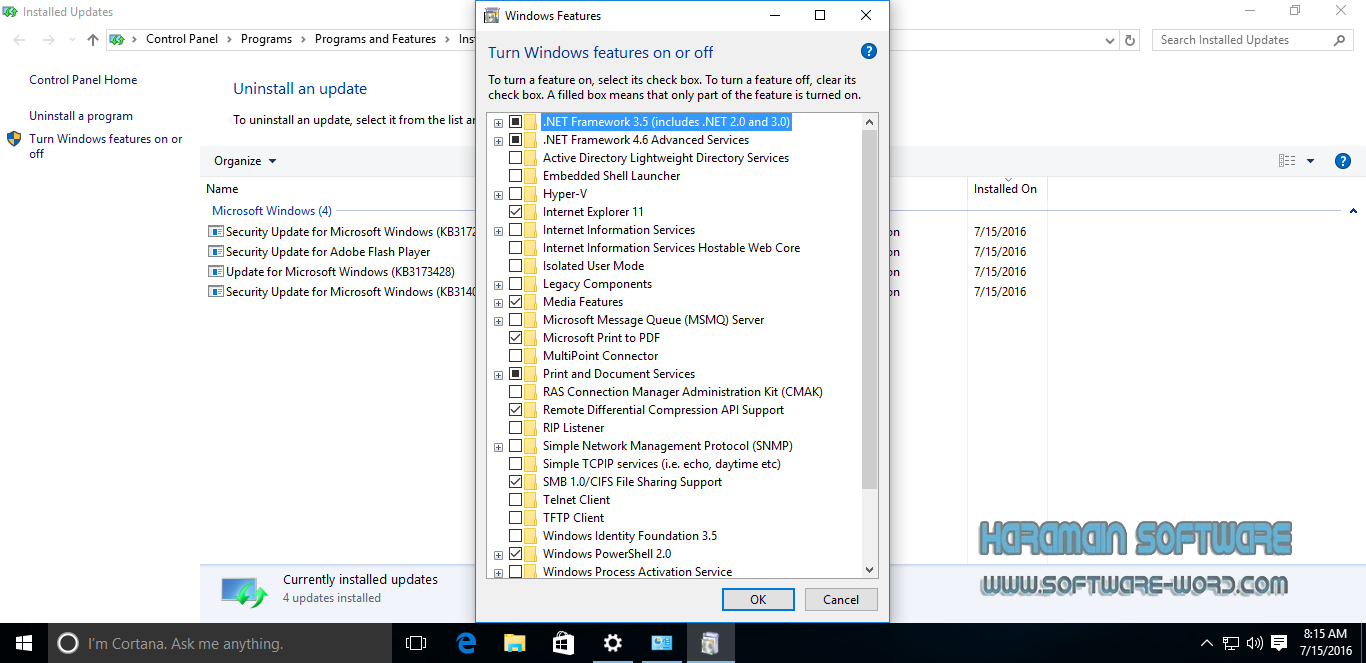1366x663 pixels.
Task: Enable TFTP Client checkbox
Action: [x=516, y=518]
